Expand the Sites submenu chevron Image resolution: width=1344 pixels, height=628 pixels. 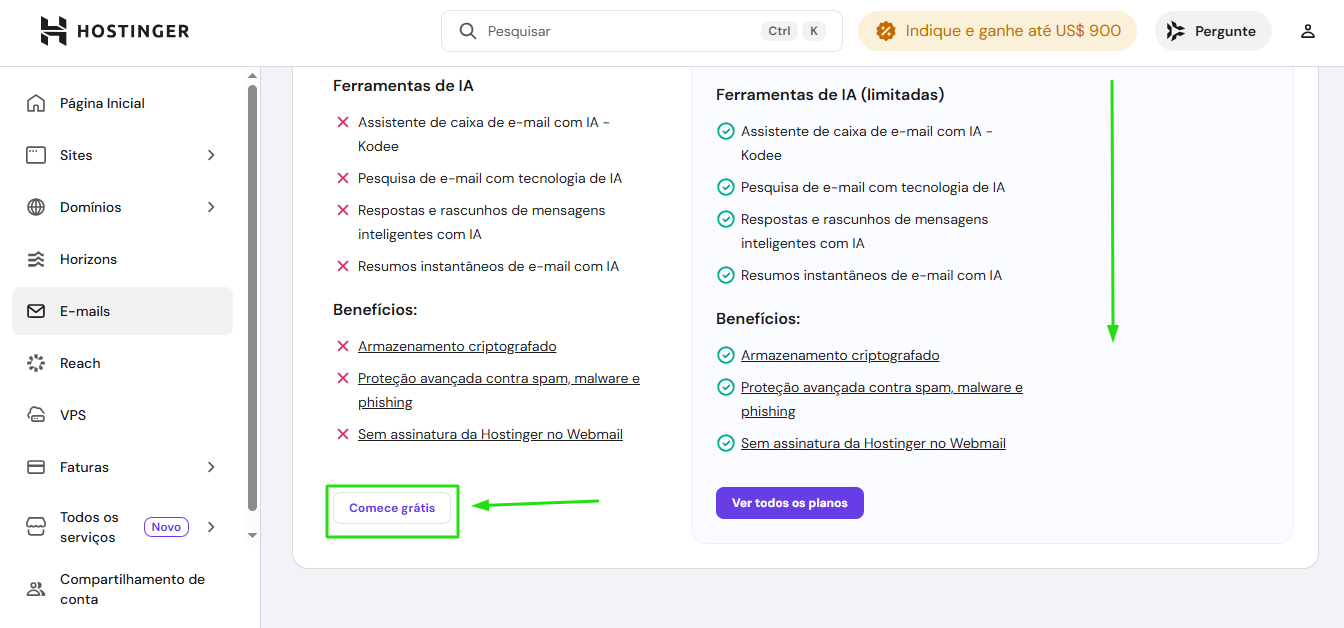[211, 155]
